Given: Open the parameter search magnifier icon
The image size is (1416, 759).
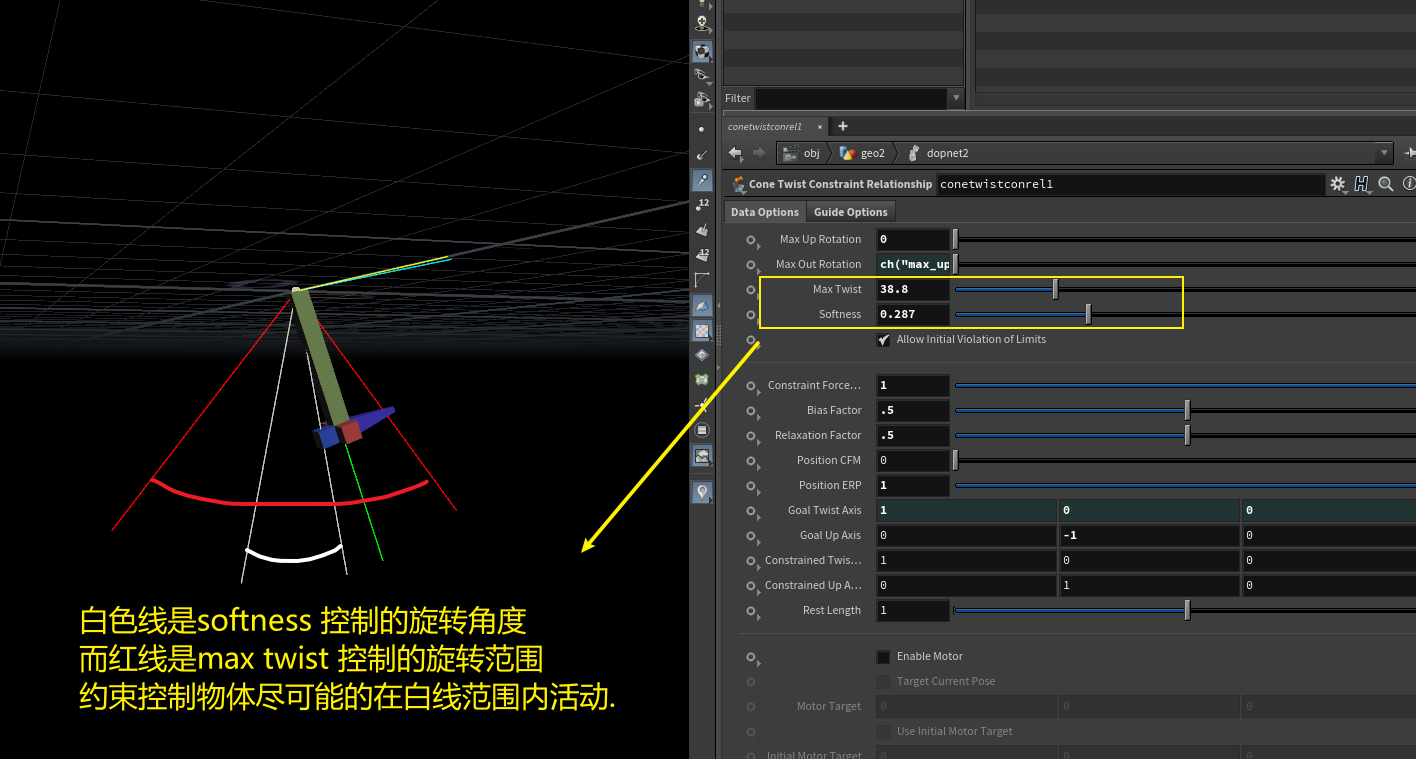Looking at the screenshot, I should (1384, 184).
